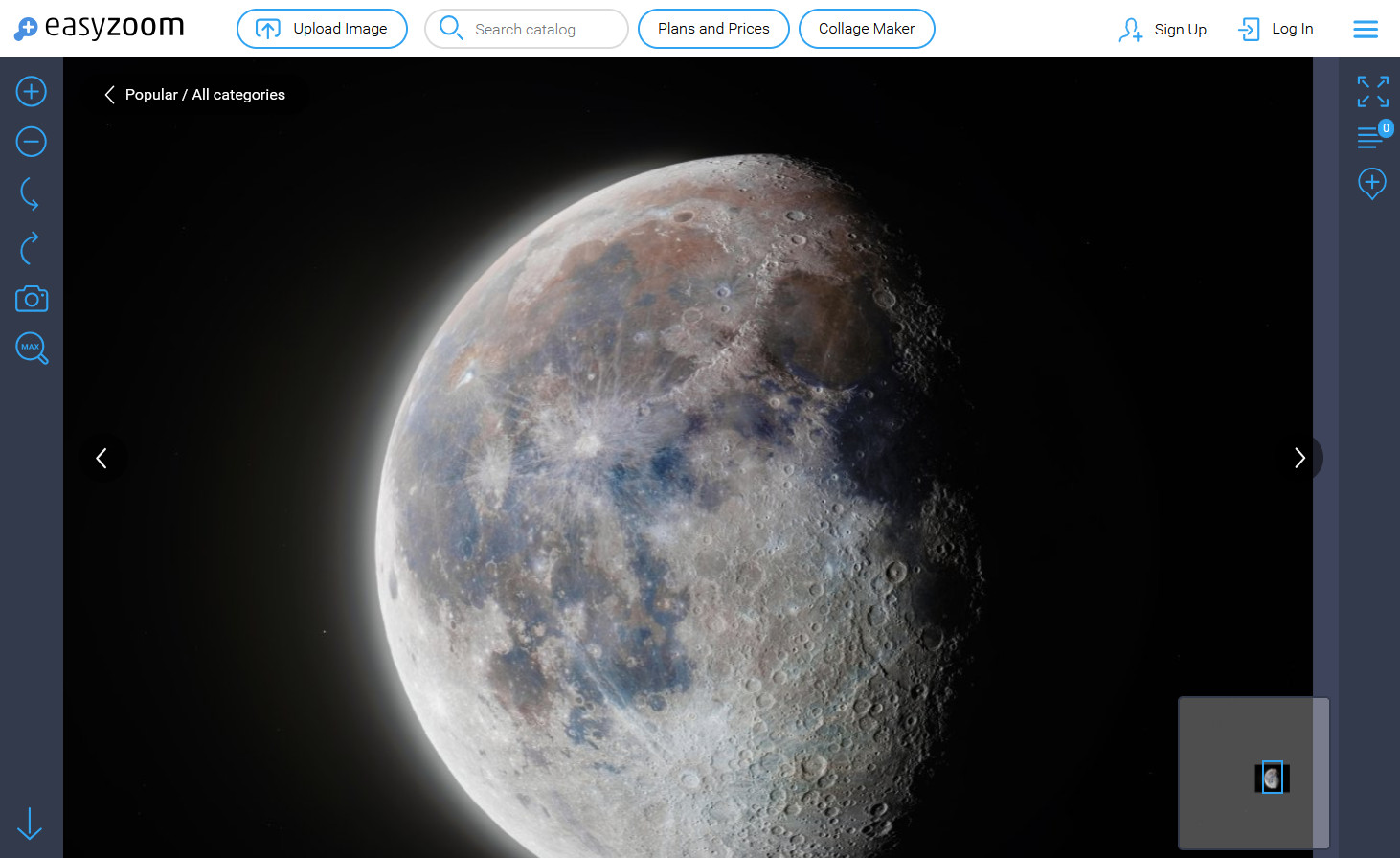Click the zoom in plus icon
This screenshot has height=858, width=1400.
[x=32, y=92]
